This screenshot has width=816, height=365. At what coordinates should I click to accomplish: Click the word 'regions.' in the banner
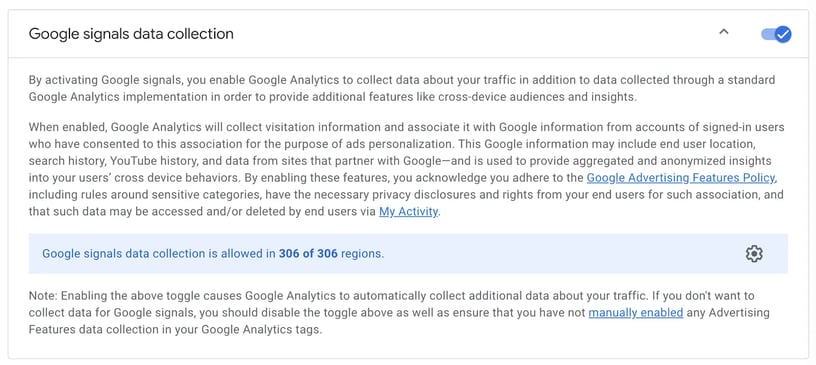362,254
